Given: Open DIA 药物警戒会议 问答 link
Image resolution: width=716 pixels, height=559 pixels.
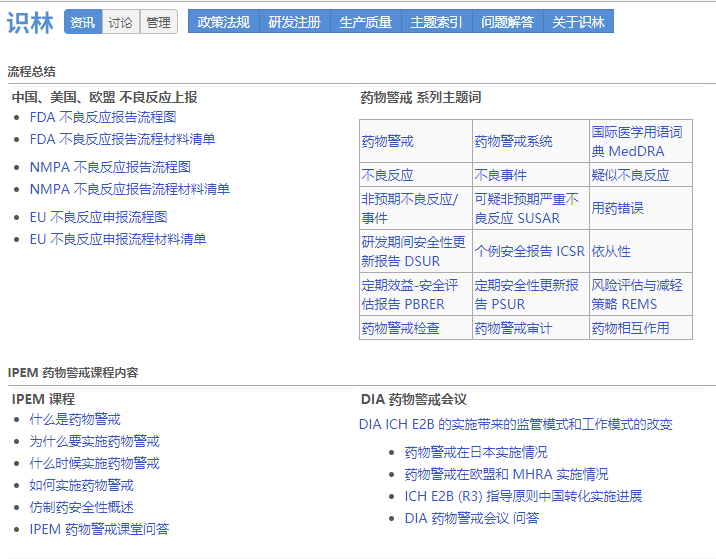Looking at the screenshot, I should tap(472, 518).
